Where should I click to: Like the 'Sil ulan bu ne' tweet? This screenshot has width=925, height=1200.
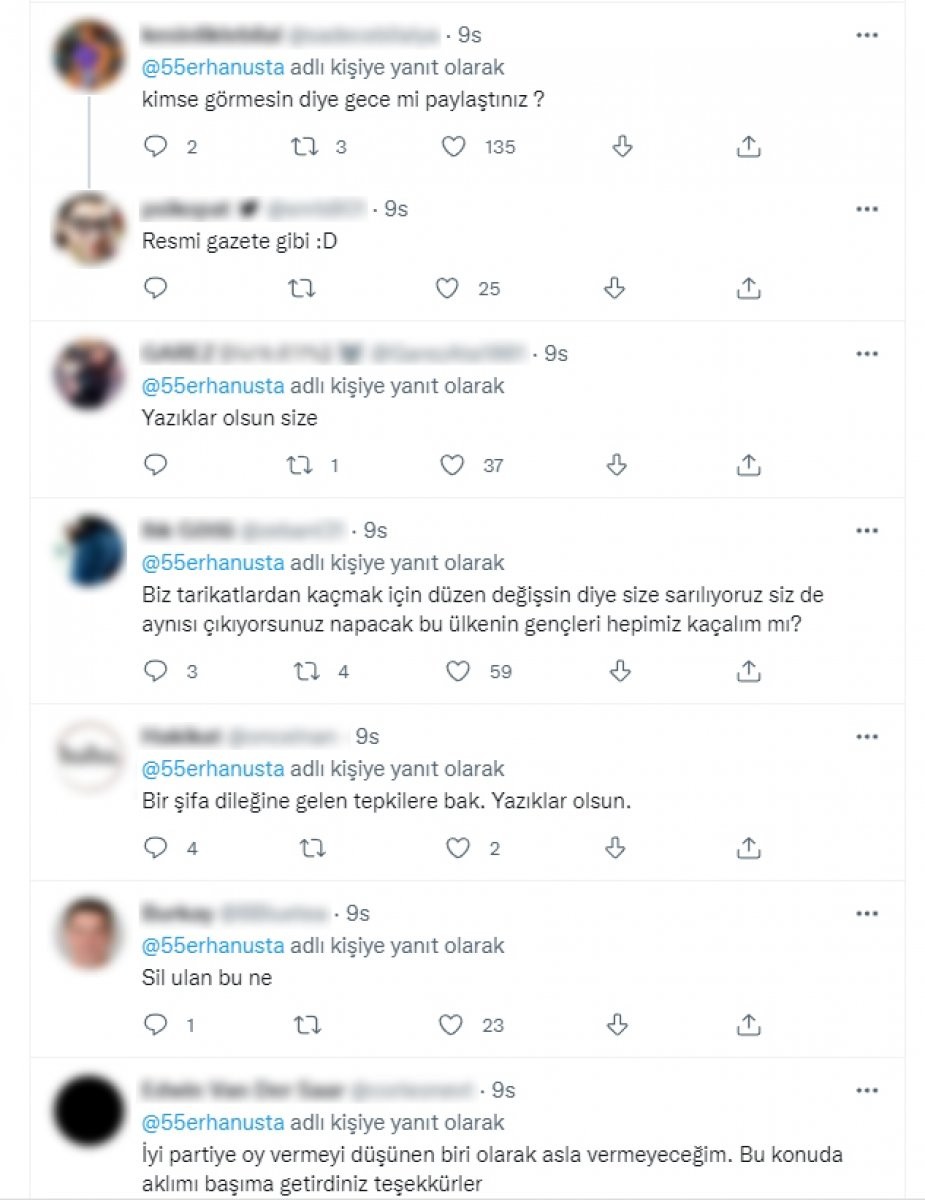point(452,1024)
